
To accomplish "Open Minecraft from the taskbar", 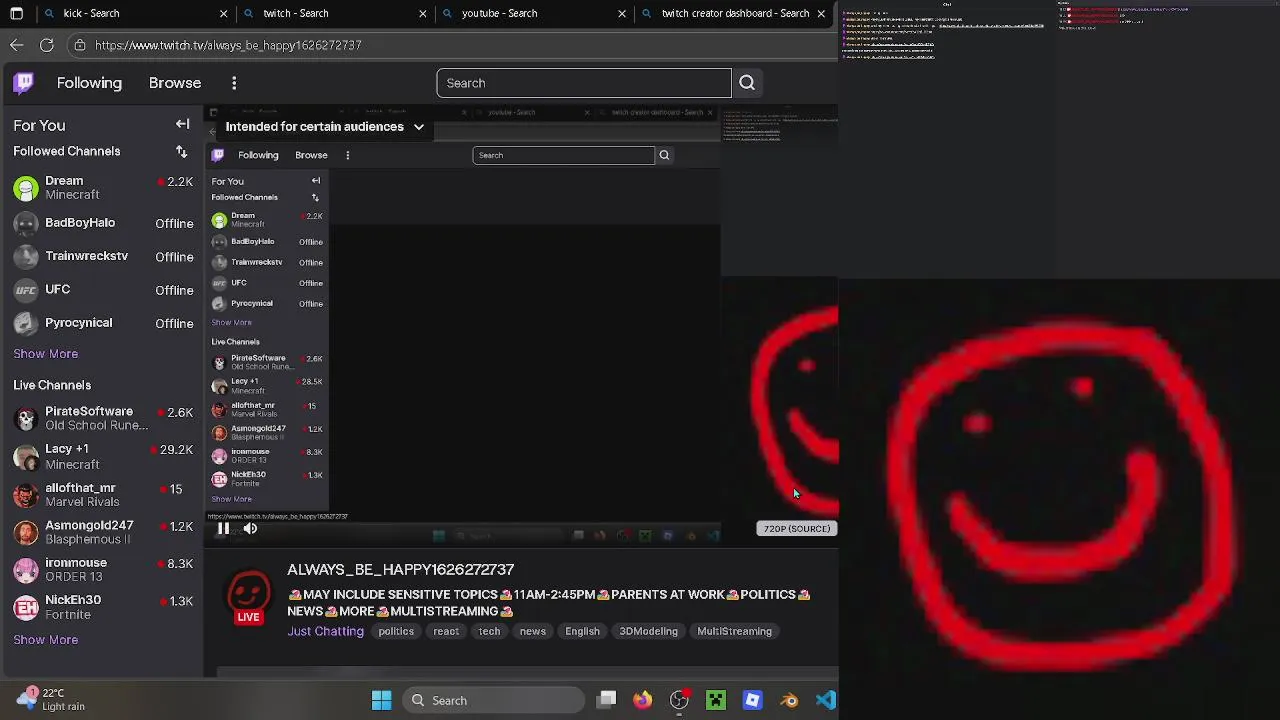I will tap(716, 700).
